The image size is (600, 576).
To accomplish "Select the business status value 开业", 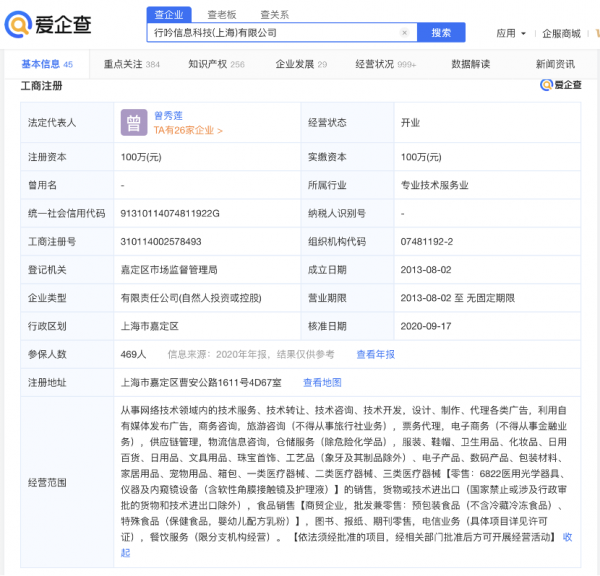I will coord(410,122).
